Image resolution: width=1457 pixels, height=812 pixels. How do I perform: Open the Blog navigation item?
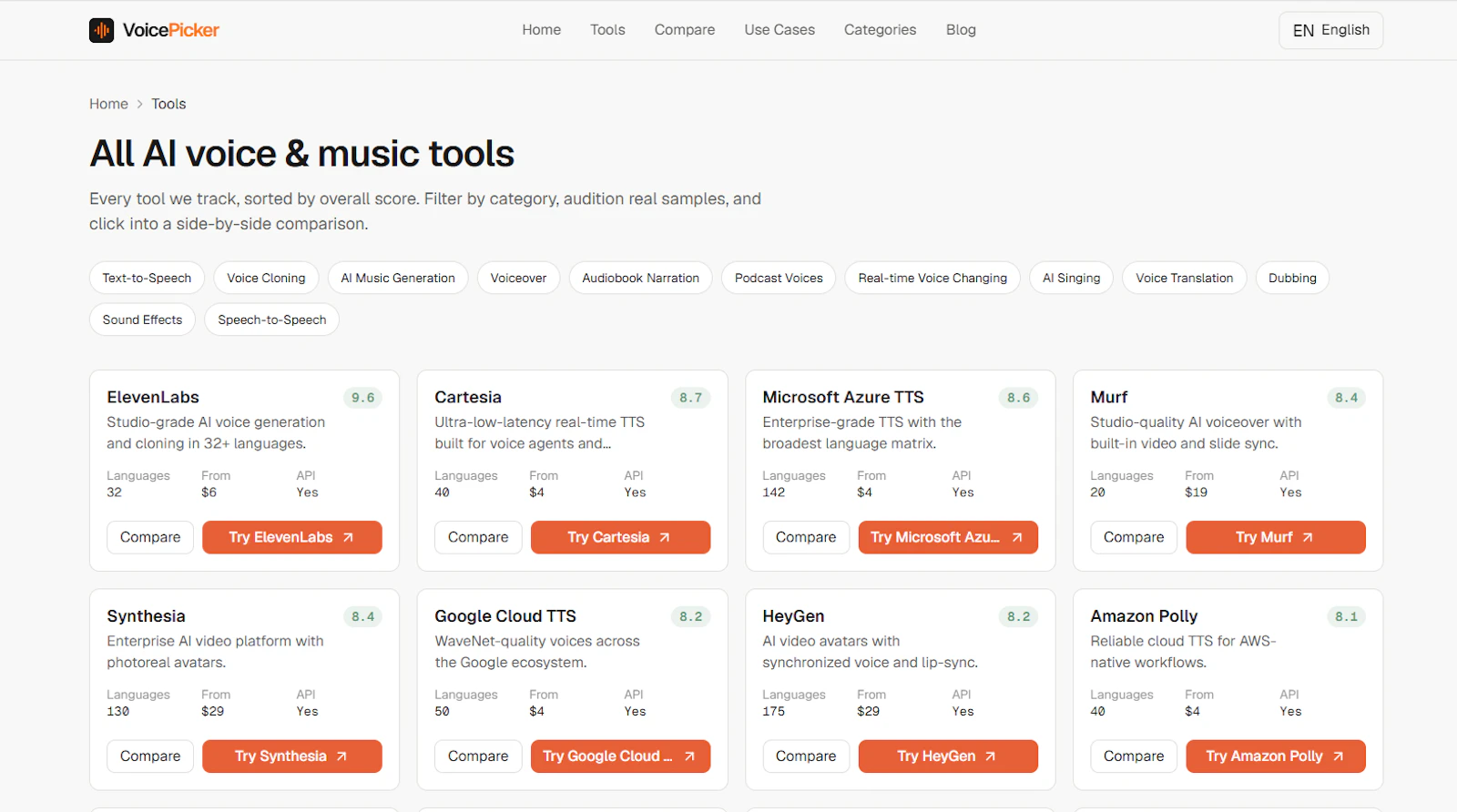click(961, 30)
